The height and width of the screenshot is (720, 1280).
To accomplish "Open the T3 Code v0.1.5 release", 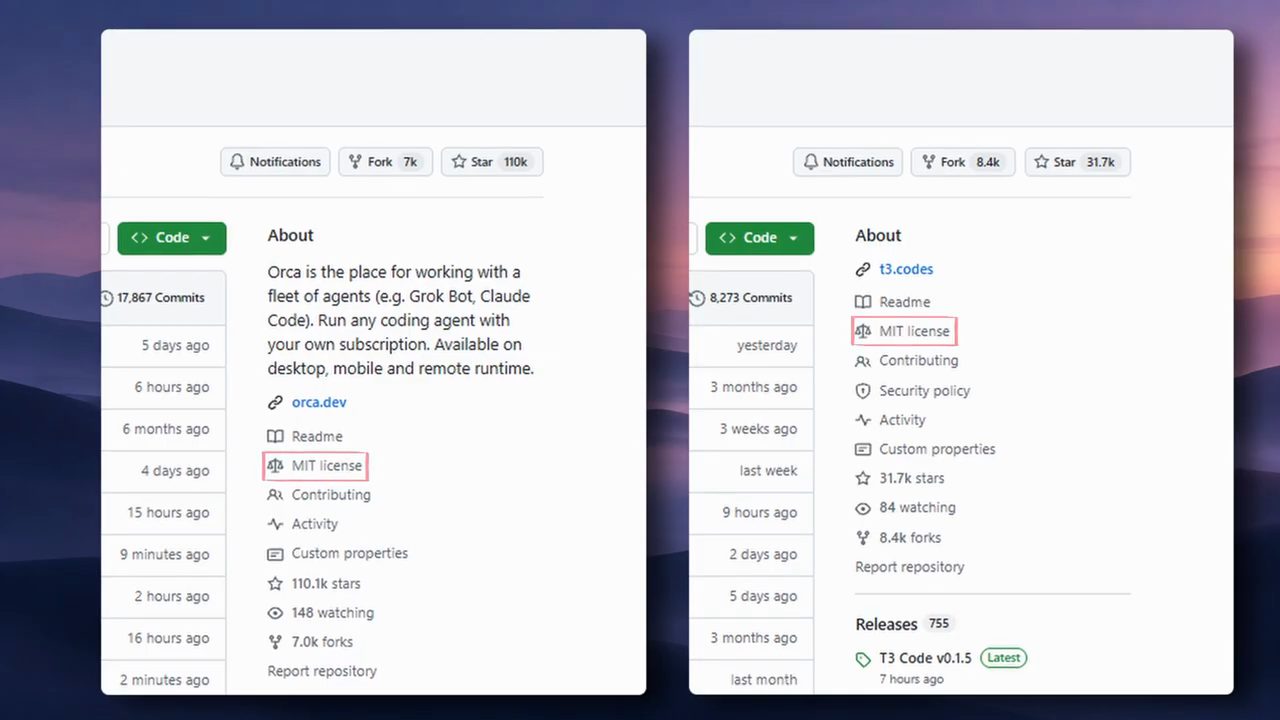I will pyautogui.click(x=925, y=659).
